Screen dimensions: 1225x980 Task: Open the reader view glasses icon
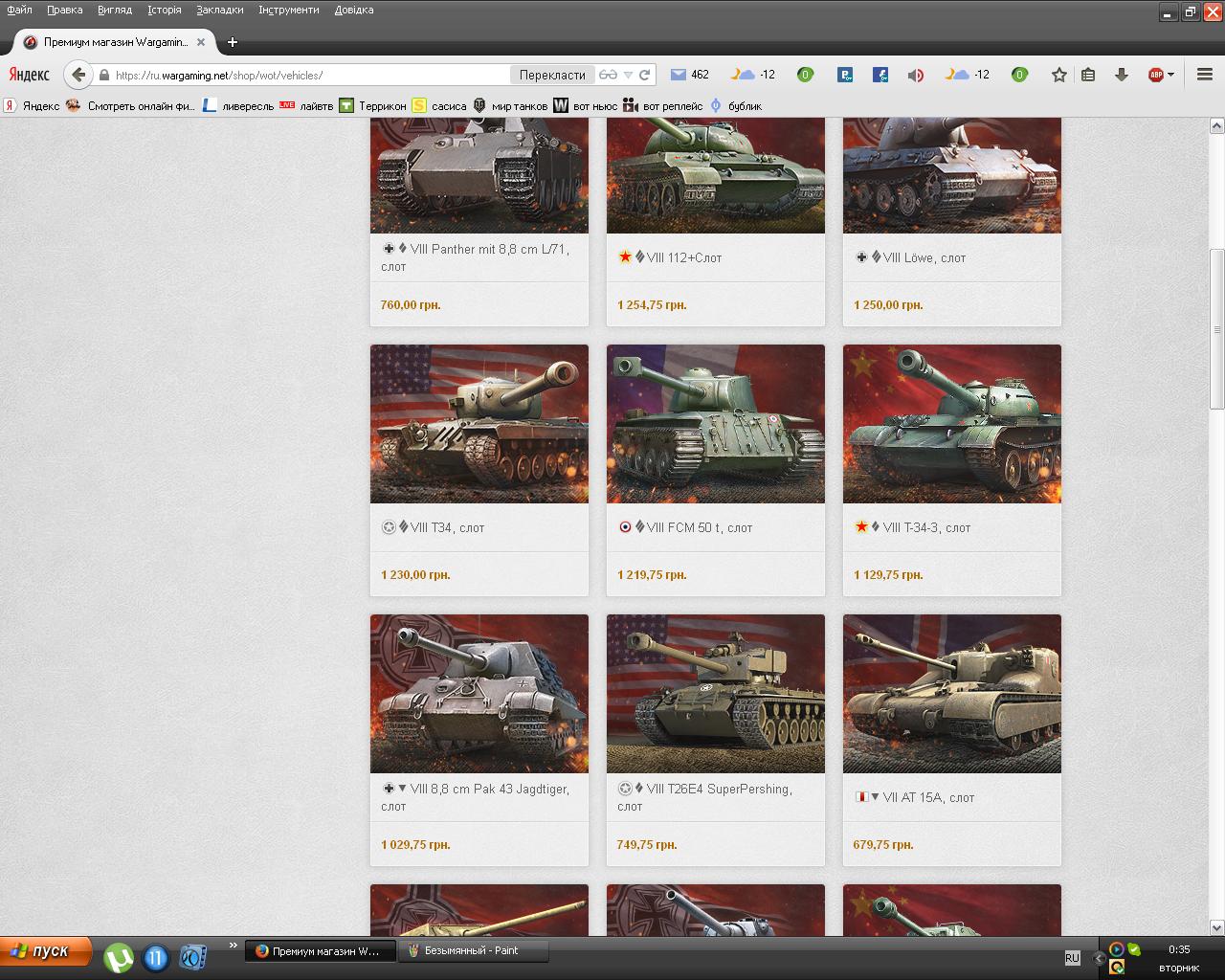(x=609, y=75)
